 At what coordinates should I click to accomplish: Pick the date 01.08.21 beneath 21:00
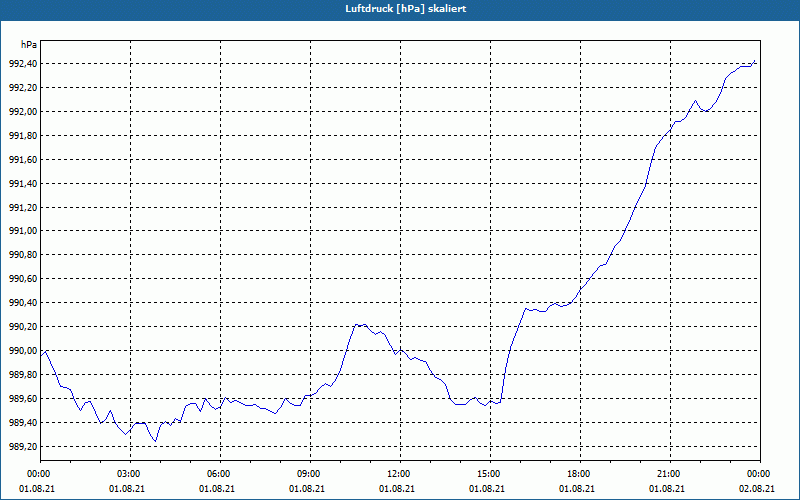[x=666, y=489]
